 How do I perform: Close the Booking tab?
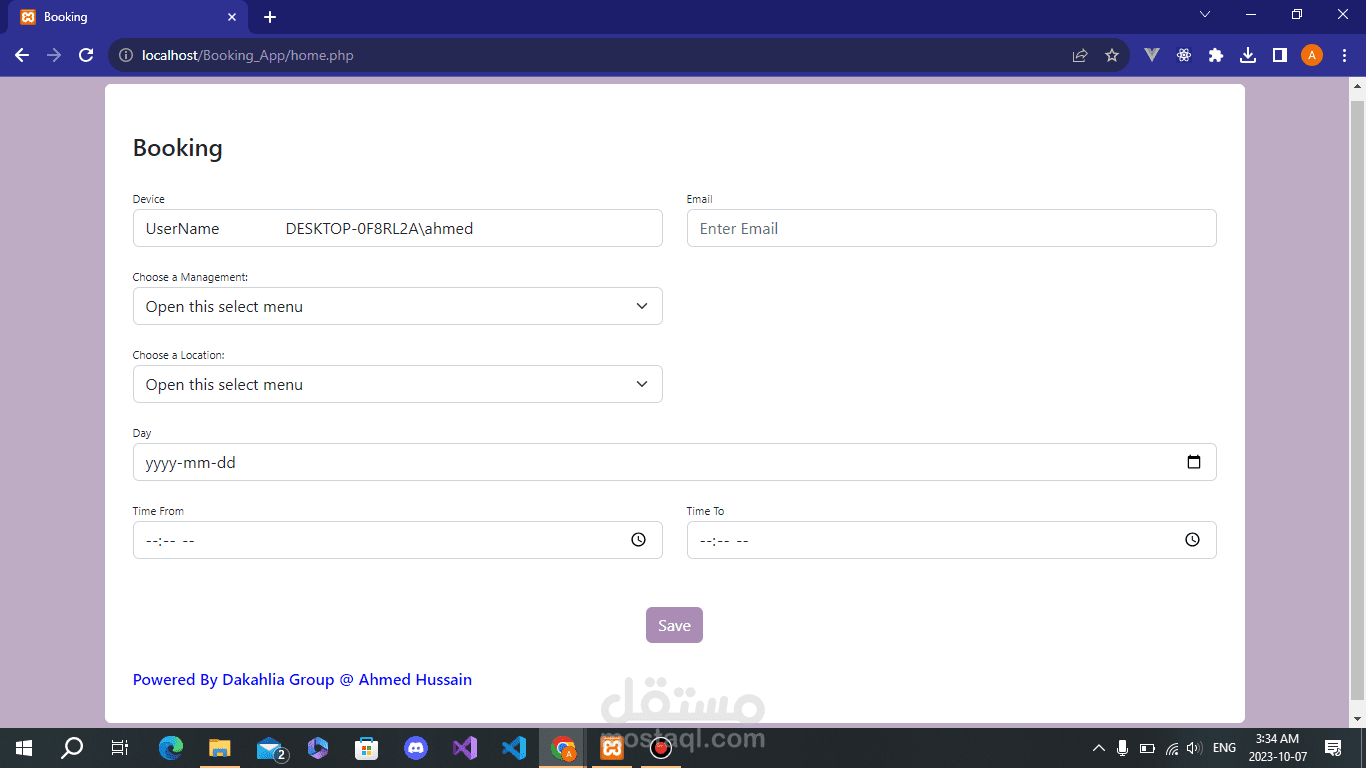click(x=232, y=17)
